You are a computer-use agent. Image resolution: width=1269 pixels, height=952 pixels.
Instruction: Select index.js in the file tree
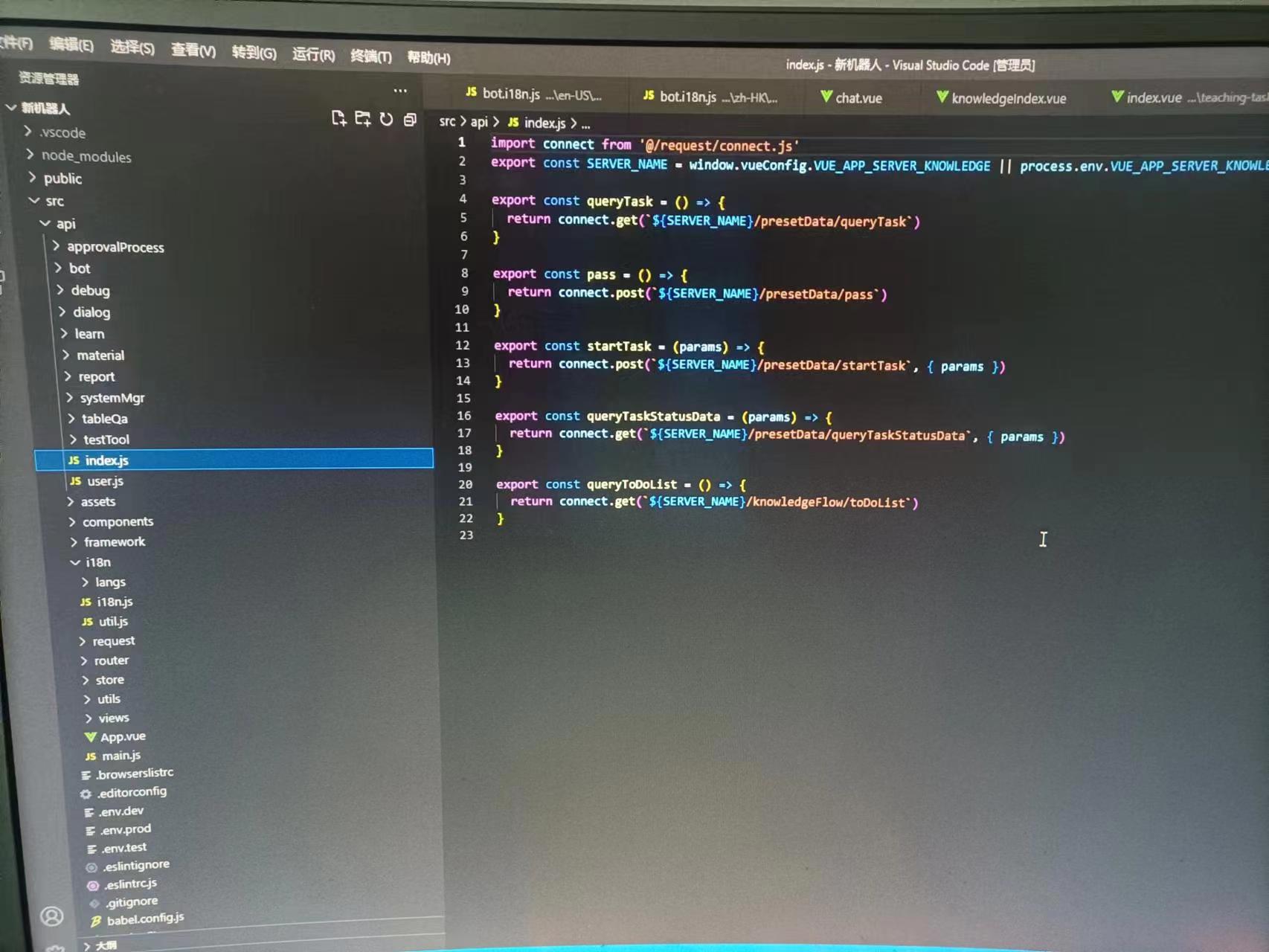[x=234, y=460]
